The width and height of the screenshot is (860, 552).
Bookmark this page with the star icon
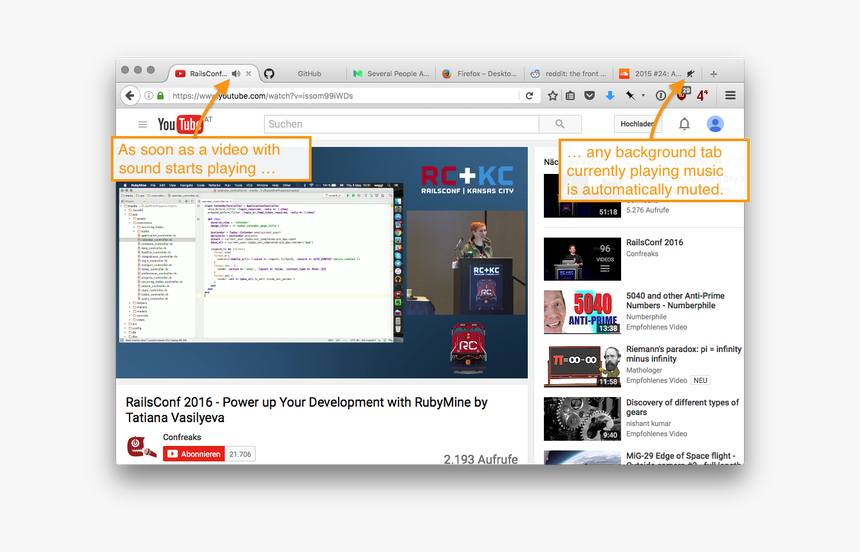pyautogui.click(x=553, y=95)
